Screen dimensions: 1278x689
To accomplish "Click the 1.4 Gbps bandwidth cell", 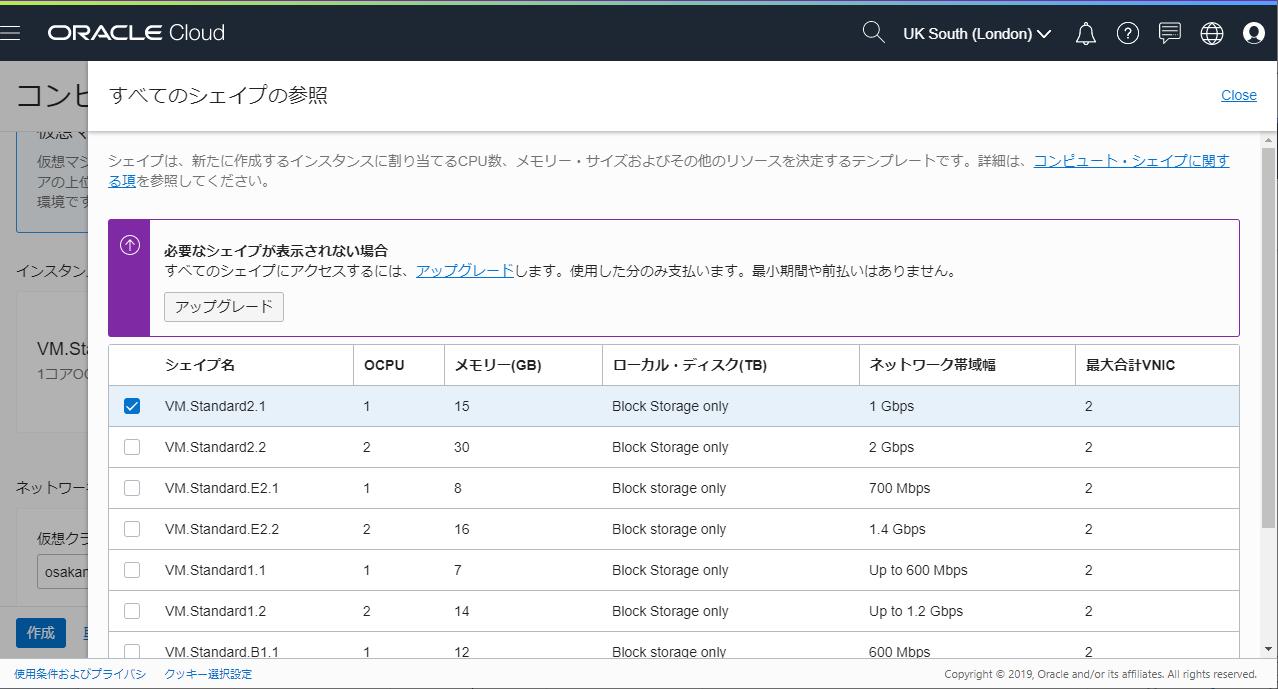I will click(x=897, y=529).
